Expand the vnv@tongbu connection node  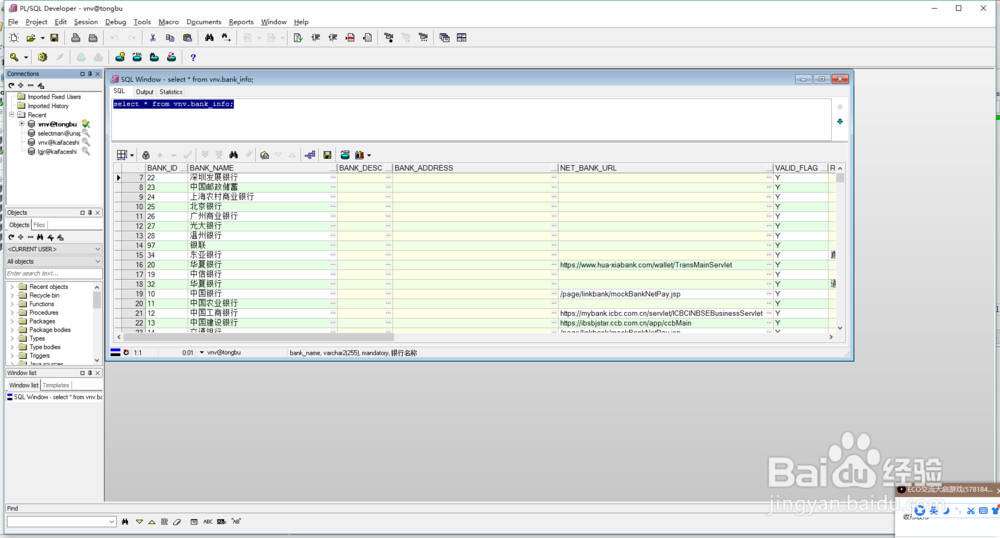pos(22,124)
